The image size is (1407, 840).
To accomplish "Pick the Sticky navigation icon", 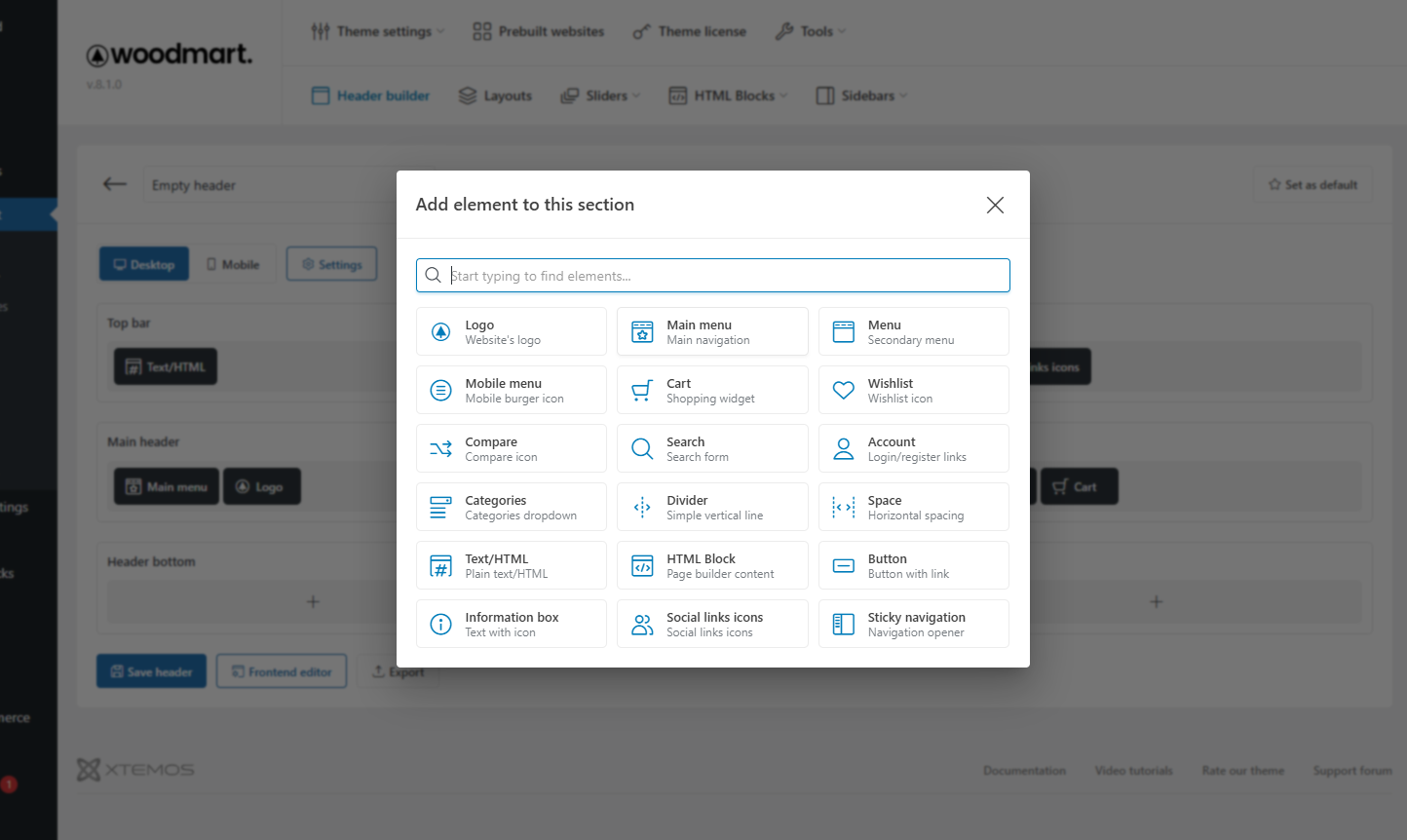I will pyautogui.click(x=844, y=625).
